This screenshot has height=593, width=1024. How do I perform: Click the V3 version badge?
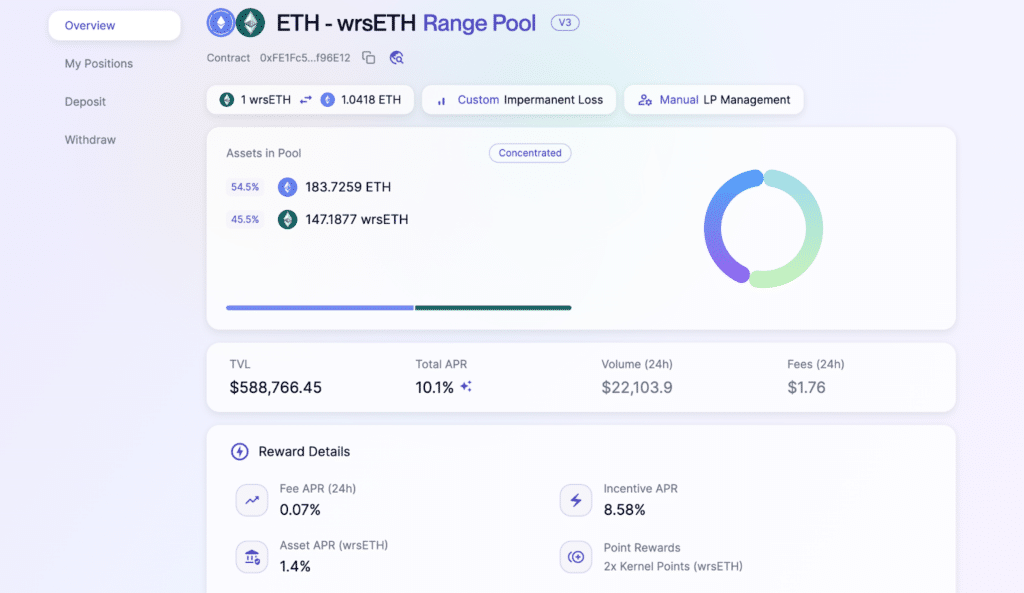tap(565, 23)
